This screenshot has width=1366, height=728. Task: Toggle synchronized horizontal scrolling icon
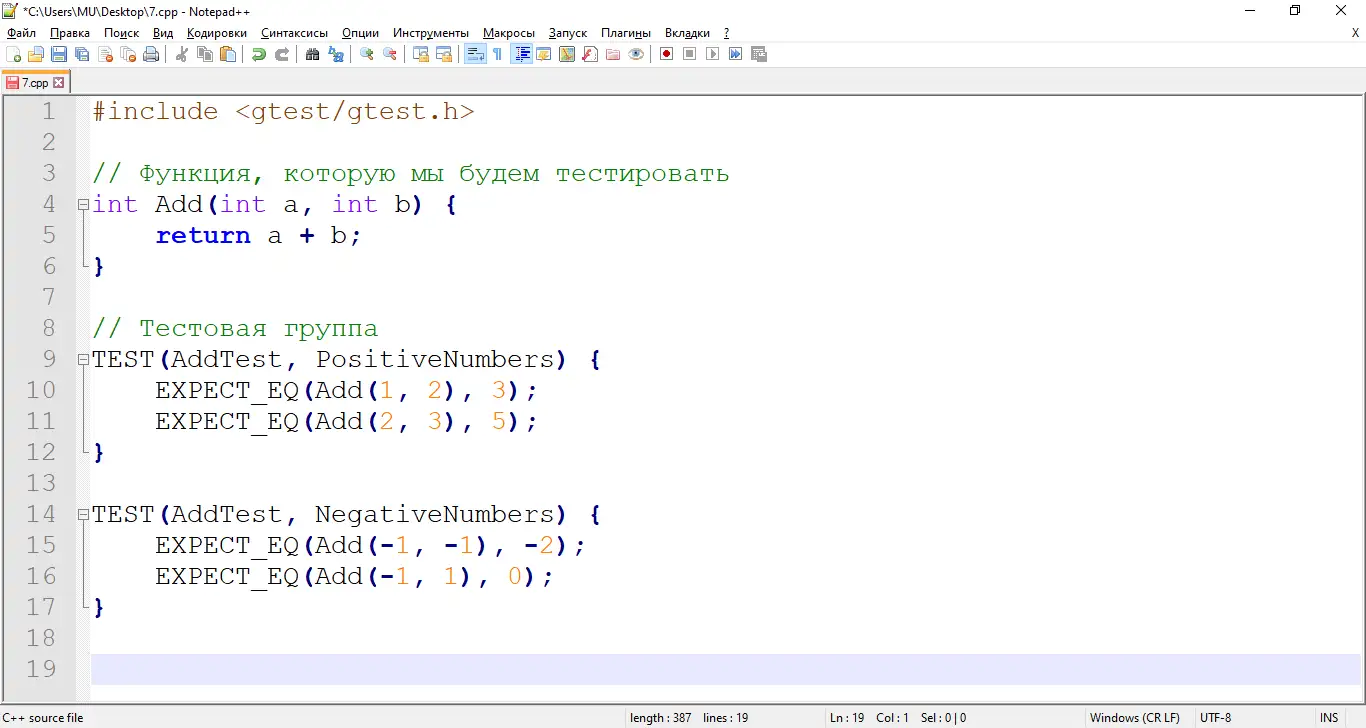444,54
